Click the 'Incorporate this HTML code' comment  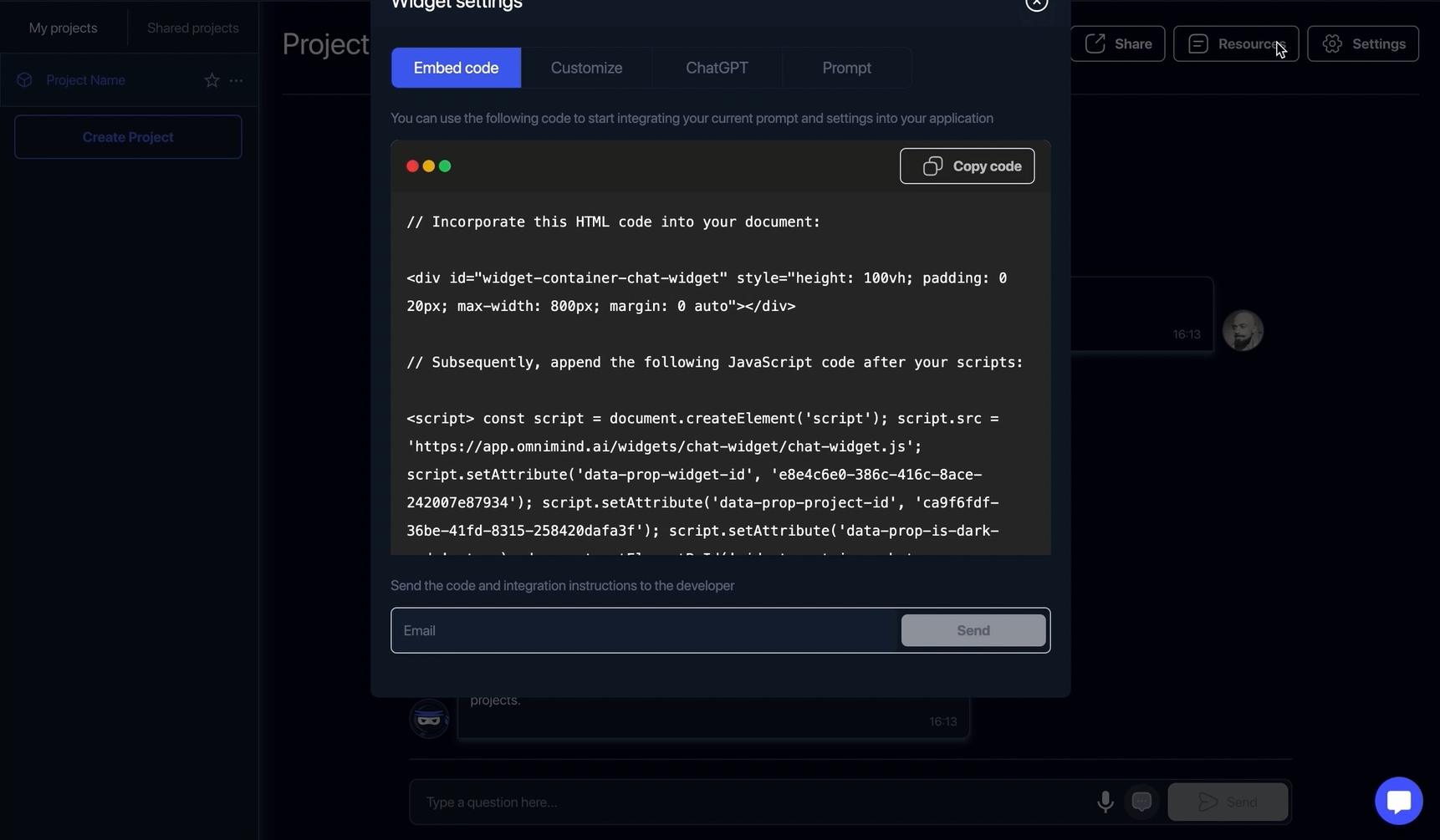(x=613, y=221)
